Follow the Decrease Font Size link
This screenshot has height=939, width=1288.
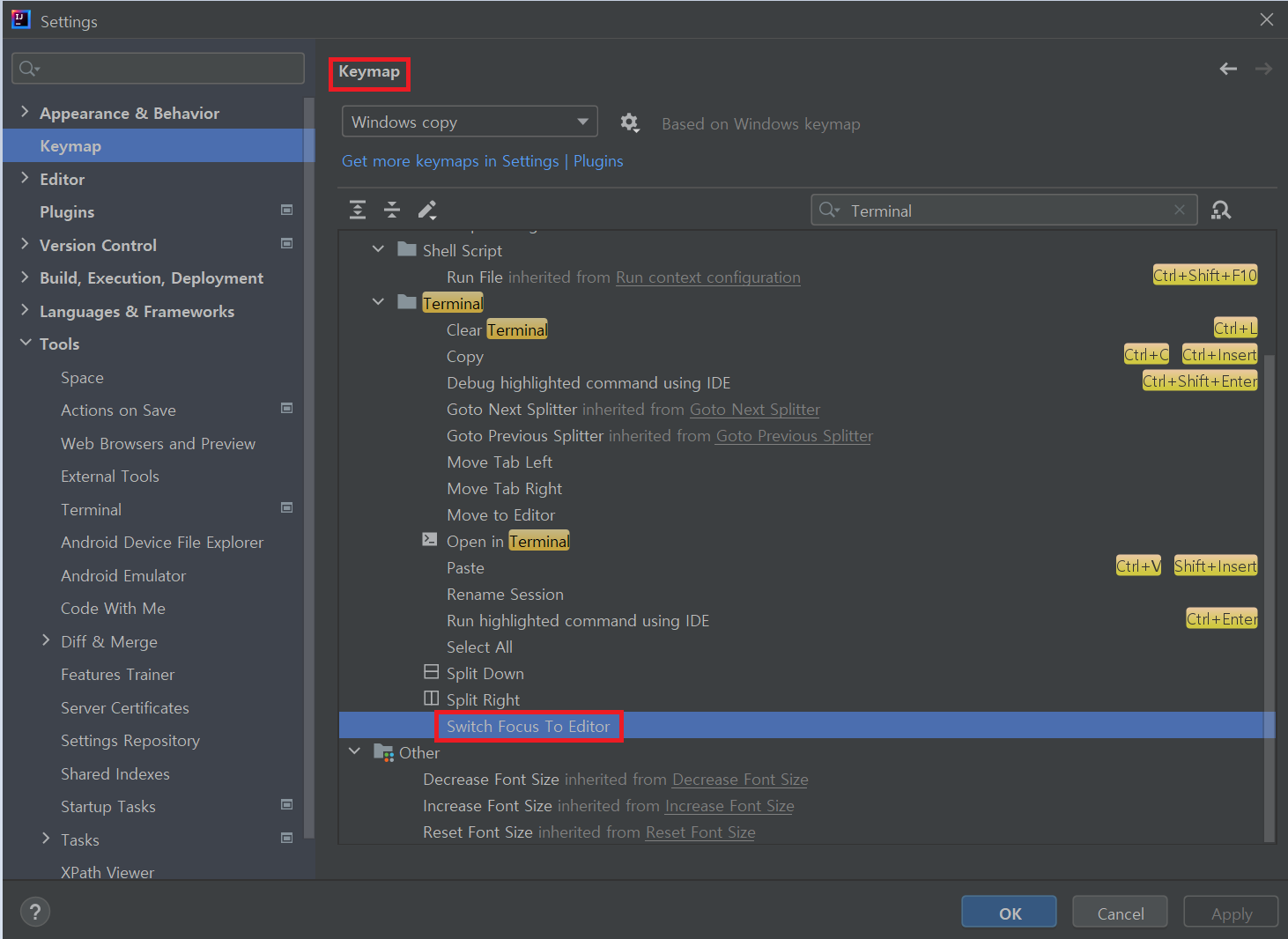point(740,779)
